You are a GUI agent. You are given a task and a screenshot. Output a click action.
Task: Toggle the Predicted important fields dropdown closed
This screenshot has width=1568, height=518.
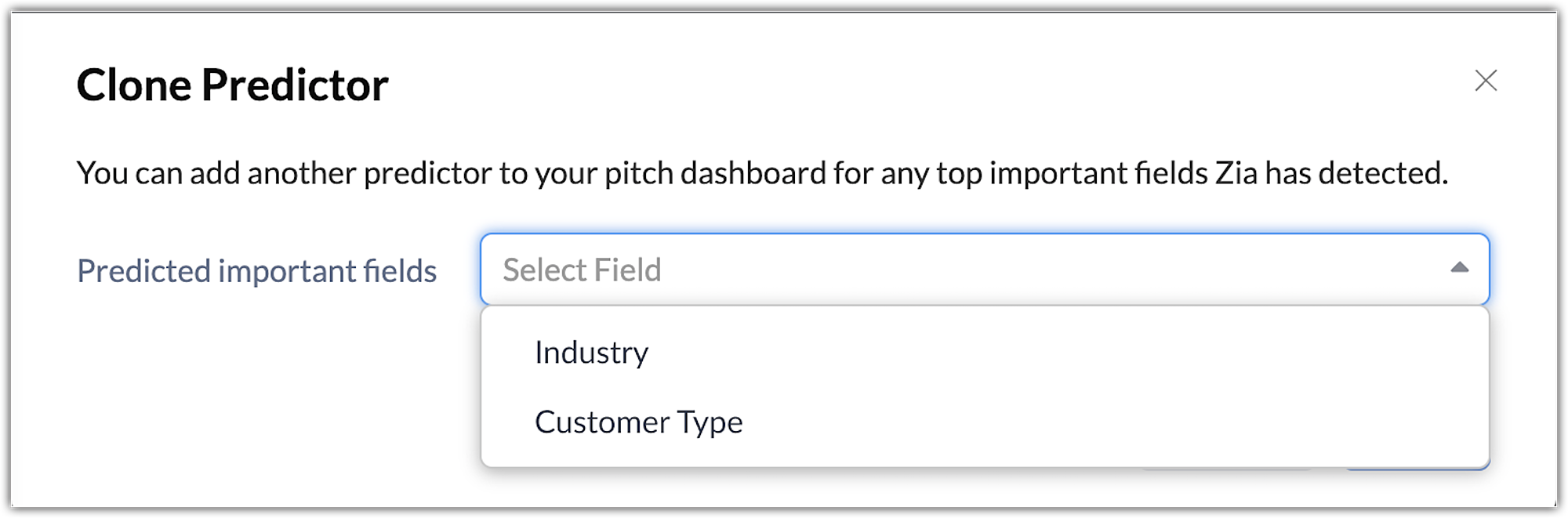click(x=1459, y=268)
